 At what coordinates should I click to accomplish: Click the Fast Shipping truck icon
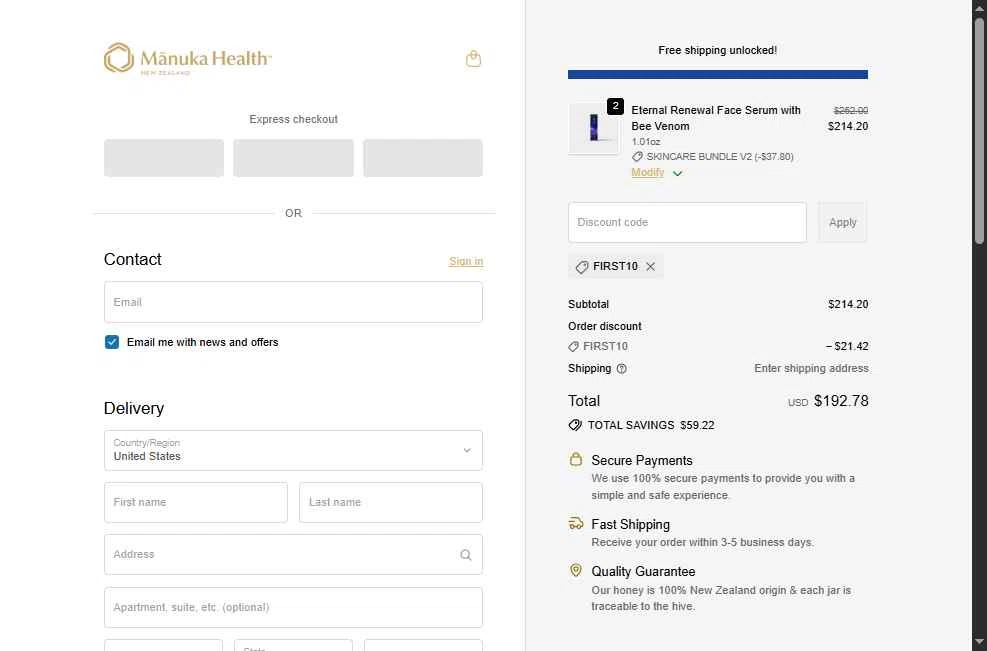[x=575, y=523]
